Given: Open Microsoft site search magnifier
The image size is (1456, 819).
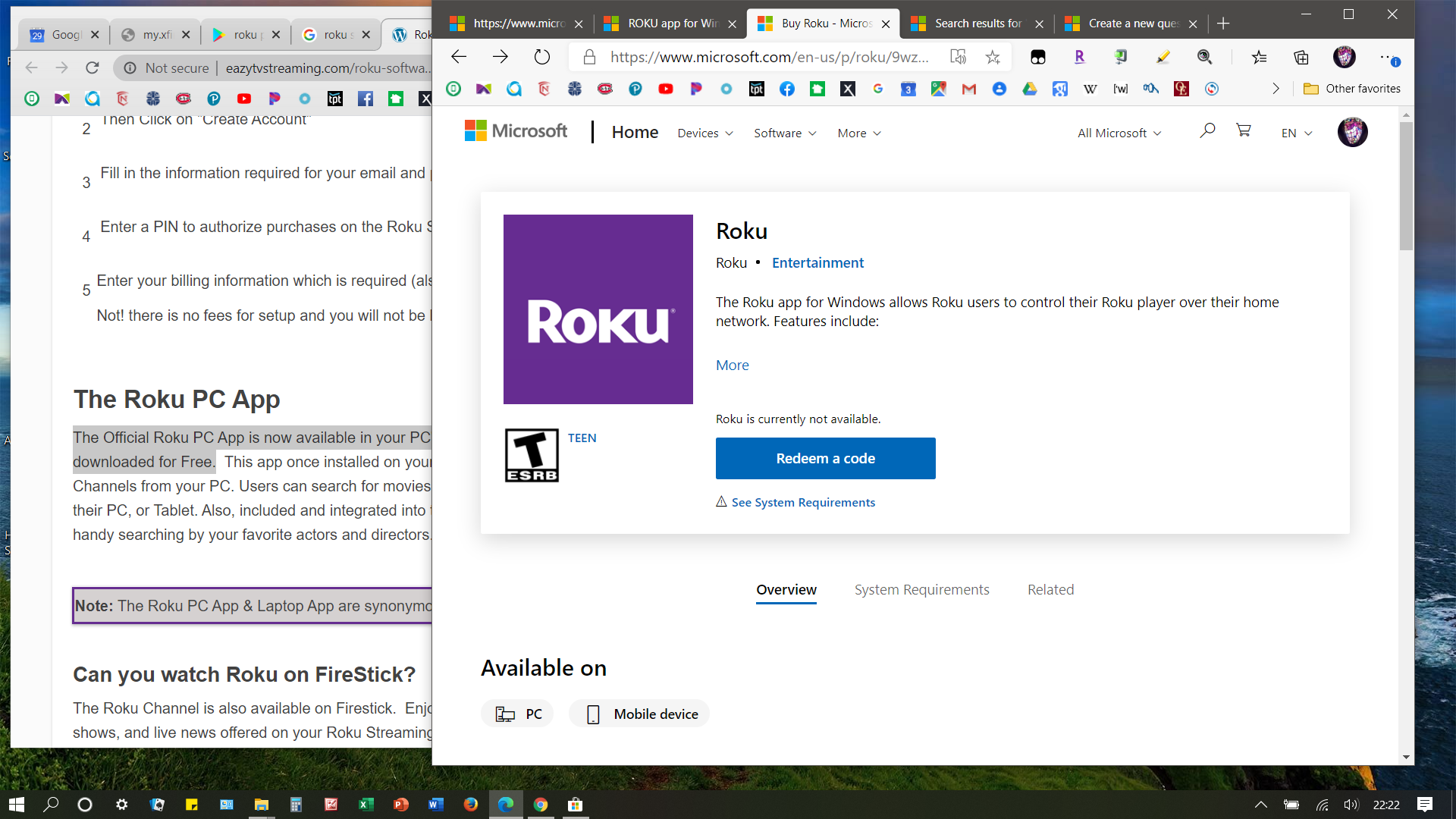Looking at the screenshot, I should 1207,130.
